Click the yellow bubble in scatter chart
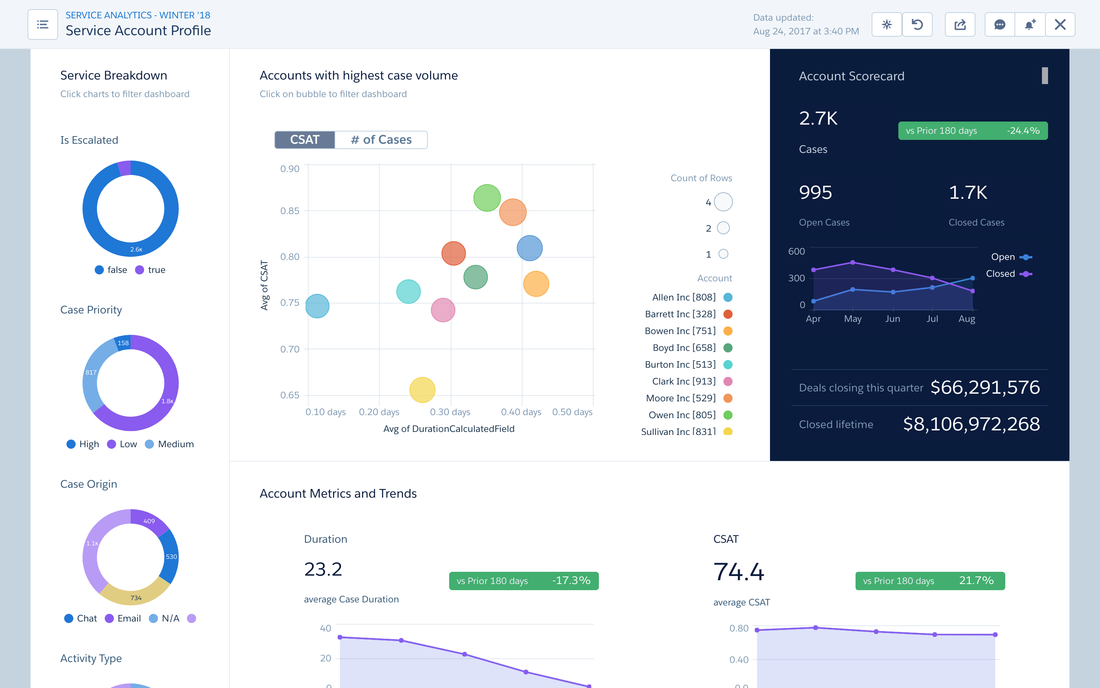The height and width of the screenshot is (688, 1100). [x=422, y=389]
